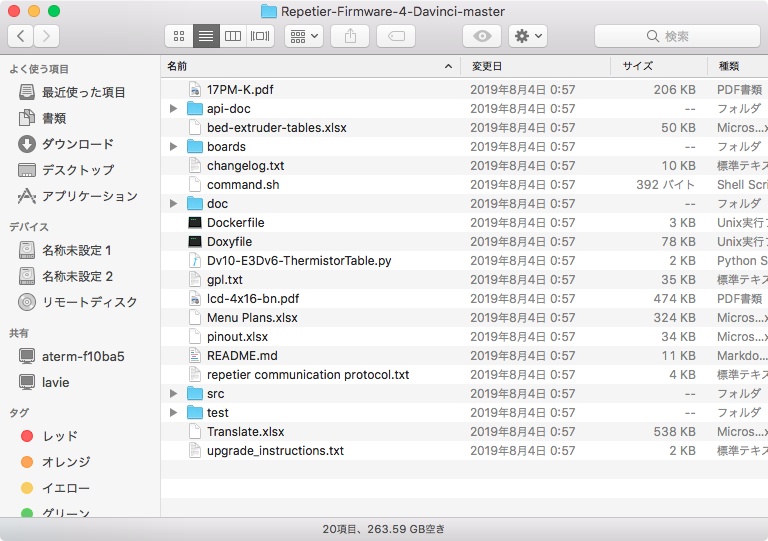Click the Edit Tags toolbar button
The height and width of the screenshot is (541, 768).
click(396, 36)
